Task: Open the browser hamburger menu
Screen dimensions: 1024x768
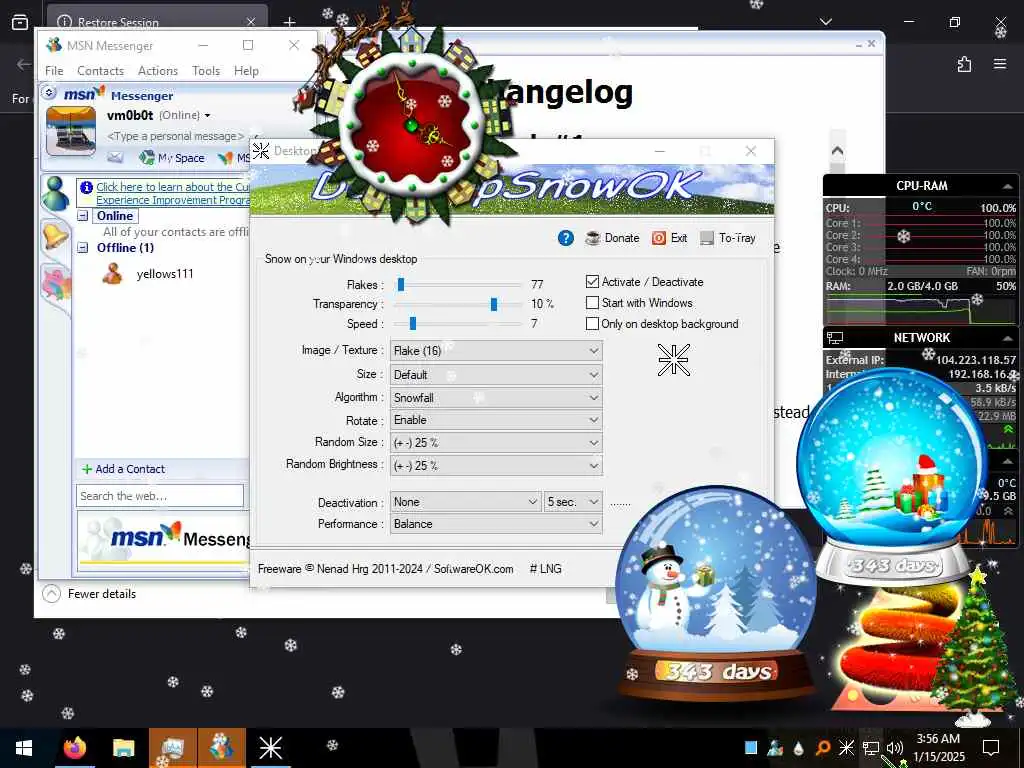Action: [1000, 64]
